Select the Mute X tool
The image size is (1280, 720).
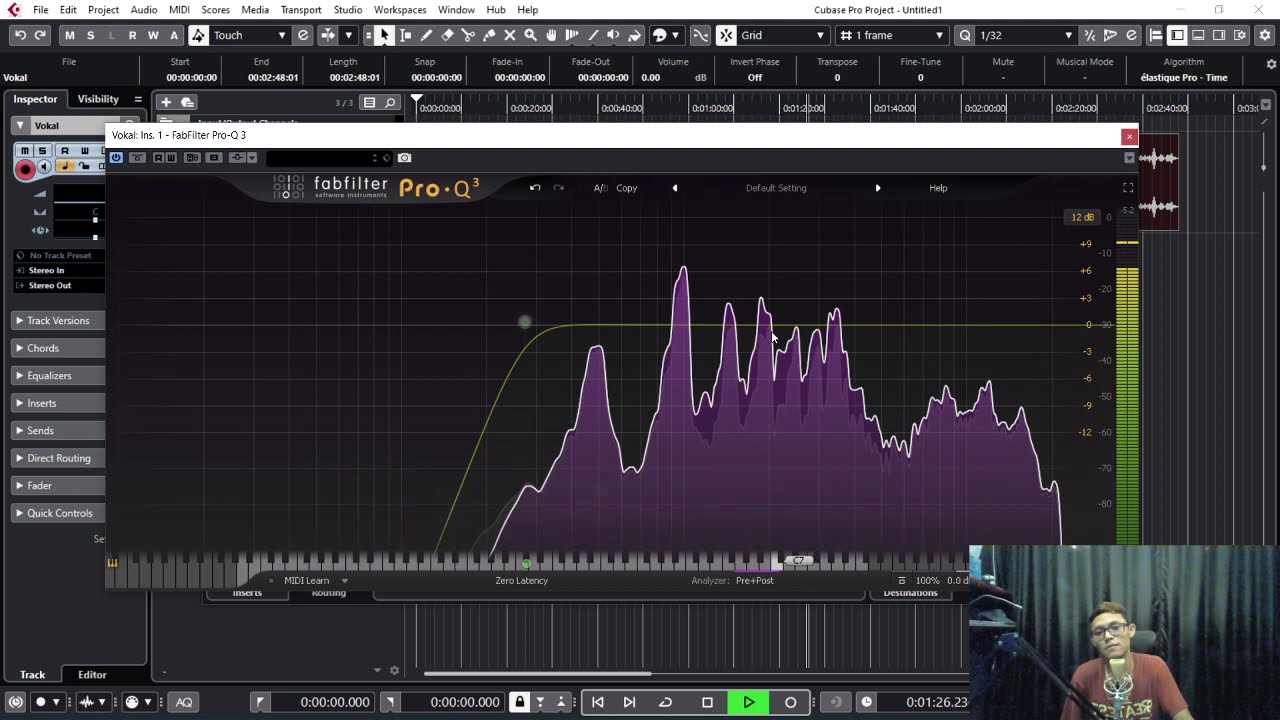pyautogui.click(x=510, y=35)
